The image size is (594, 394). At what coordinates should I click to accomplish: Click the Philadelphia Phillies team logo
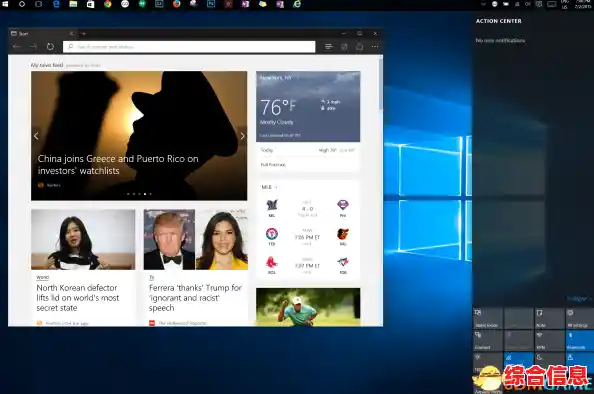tap(343, 205)
